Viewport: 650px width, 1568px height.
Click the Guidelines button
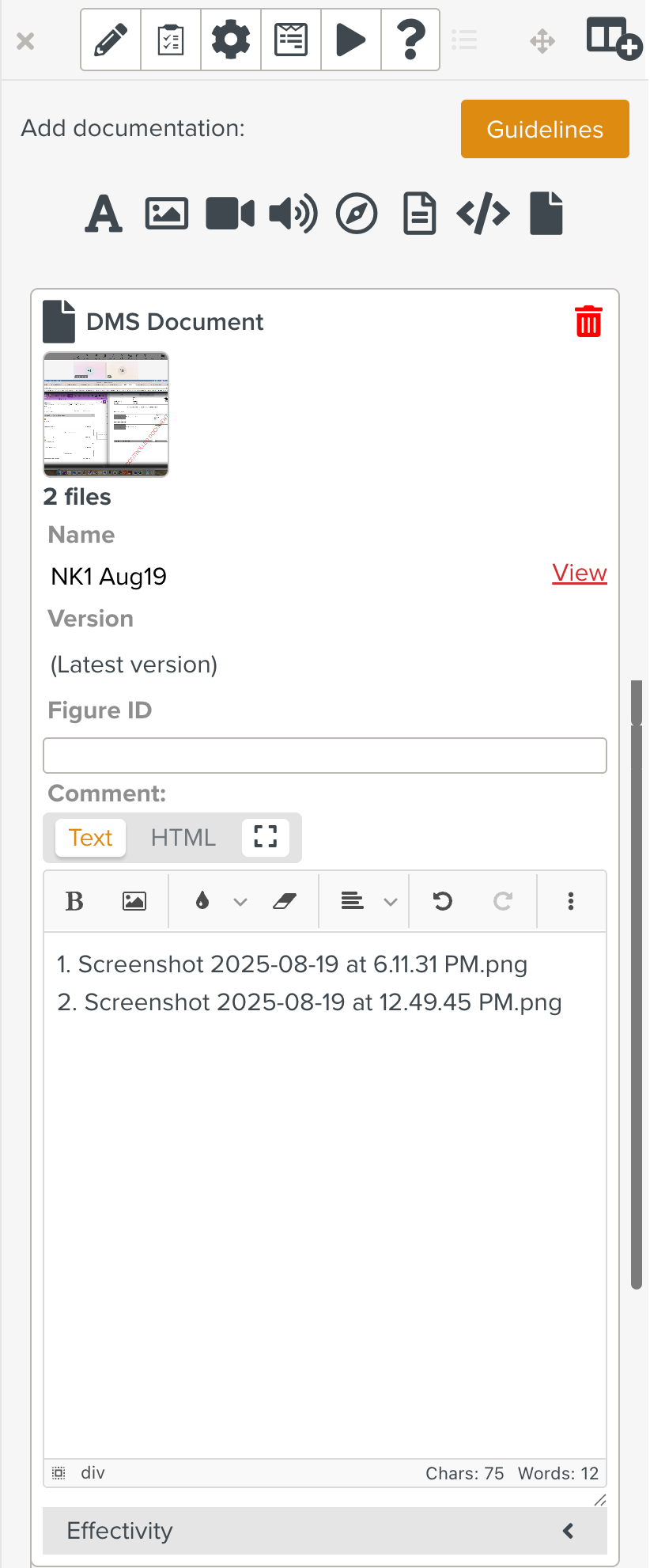click(x=545, y=129)
